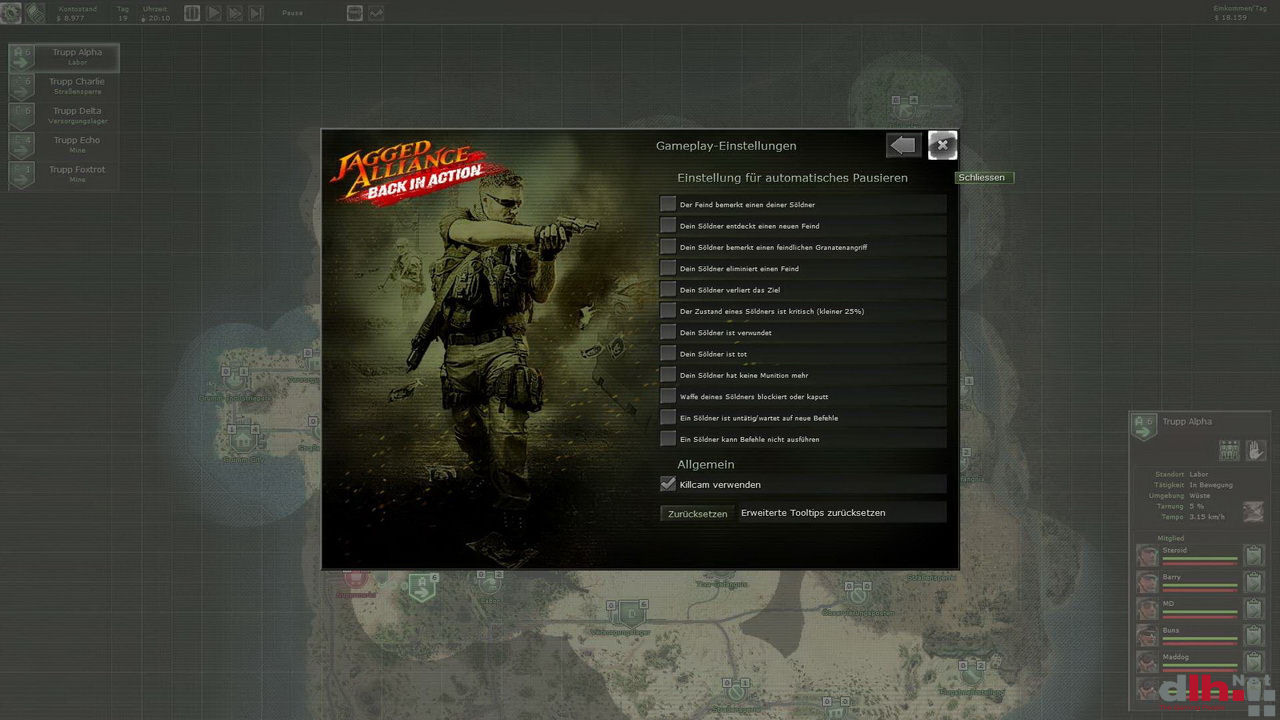1280x720 pixels.
Task: Click Steroid's portrait in squad panel
Action: [1147, 555]
